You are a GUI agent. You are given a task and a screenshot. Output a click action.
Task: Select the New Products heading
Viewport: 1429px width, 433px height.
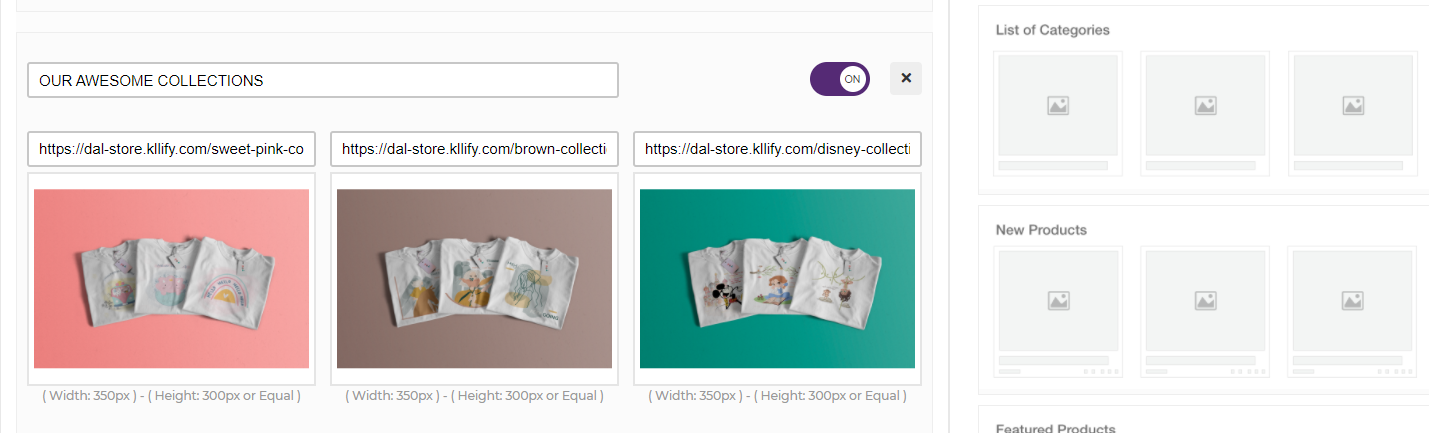pos(1040,230)
